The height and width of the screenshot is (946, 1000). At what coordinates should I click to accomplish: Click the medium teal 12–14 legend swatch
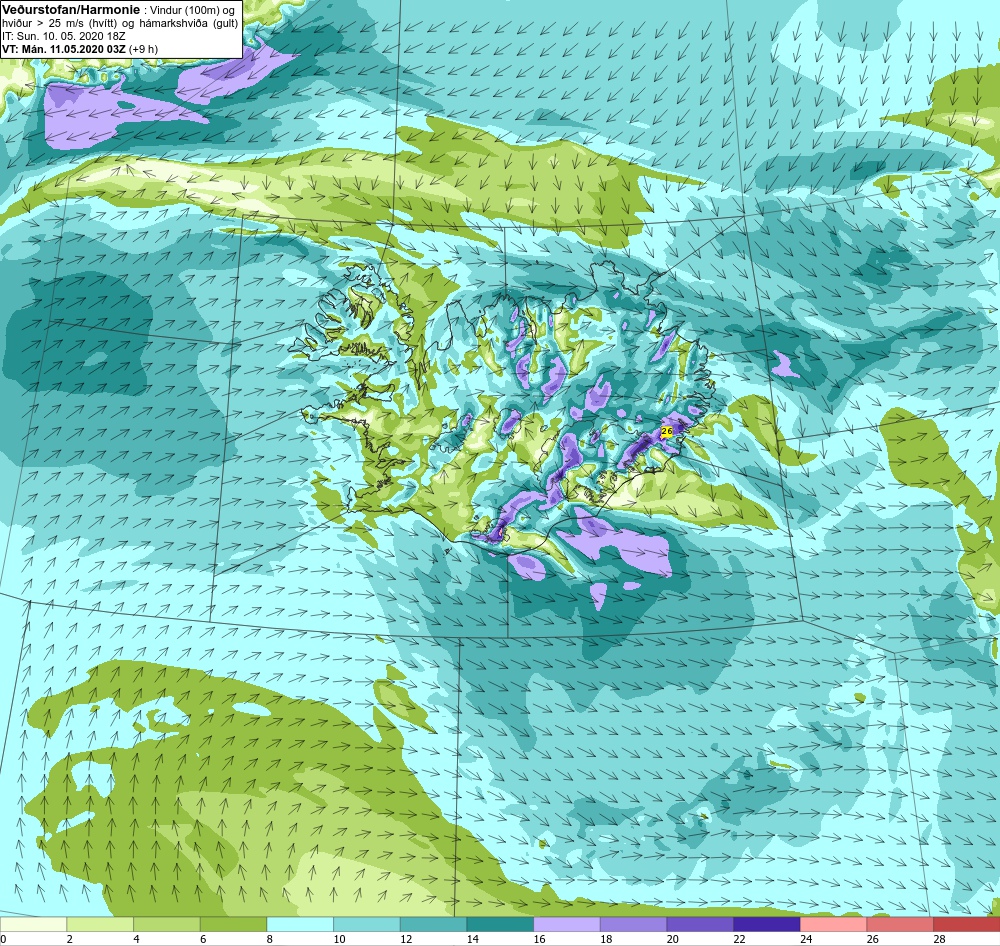point(433,924)
